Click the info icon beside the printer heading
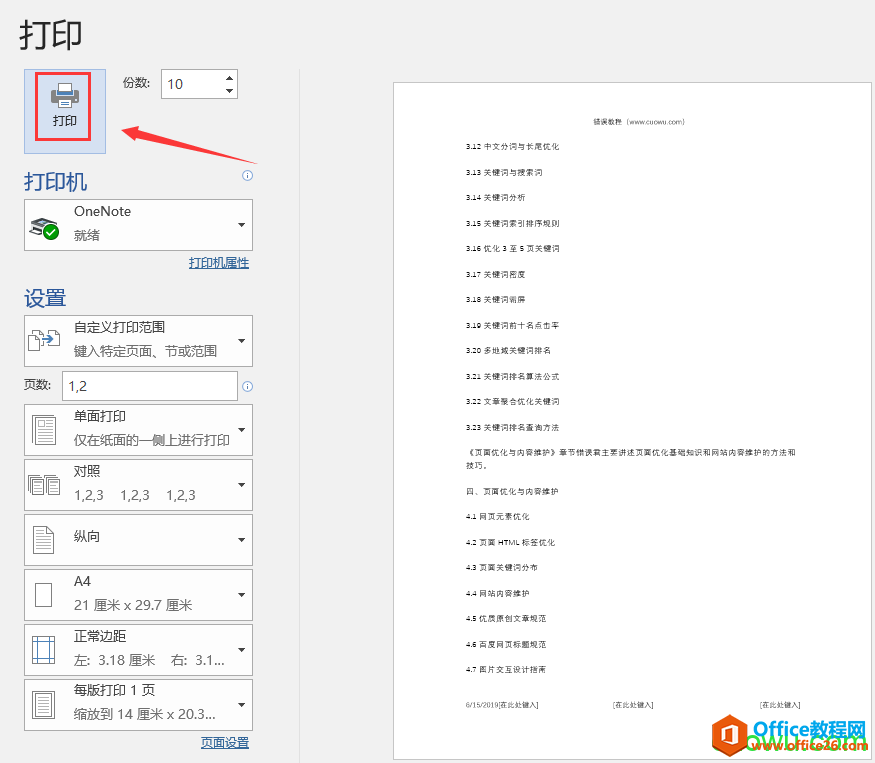Image resolution: width=875 pixels, height=763 pixels. 247,176
